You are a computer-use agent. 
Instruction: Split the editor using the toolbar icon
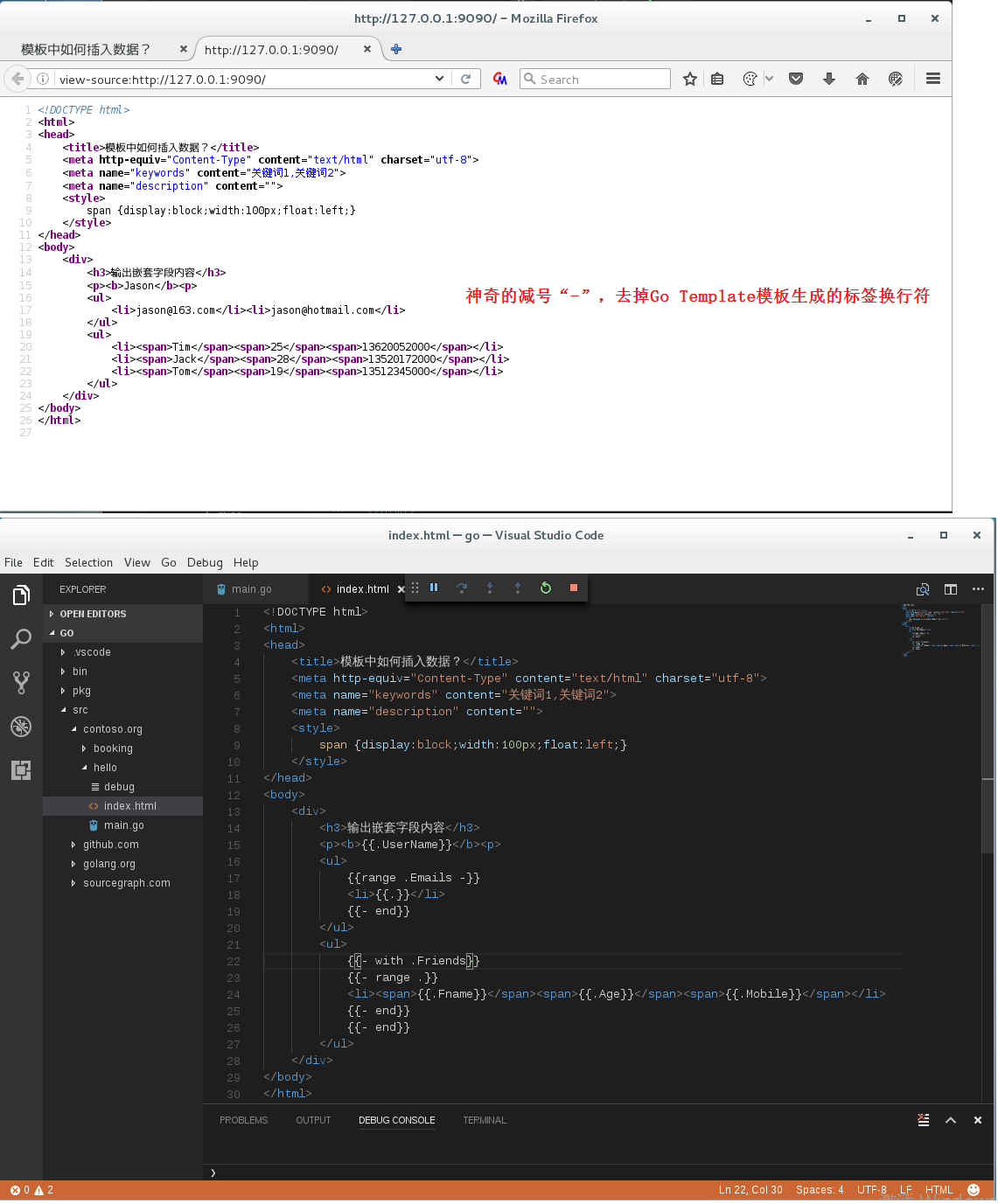point(951,589)
